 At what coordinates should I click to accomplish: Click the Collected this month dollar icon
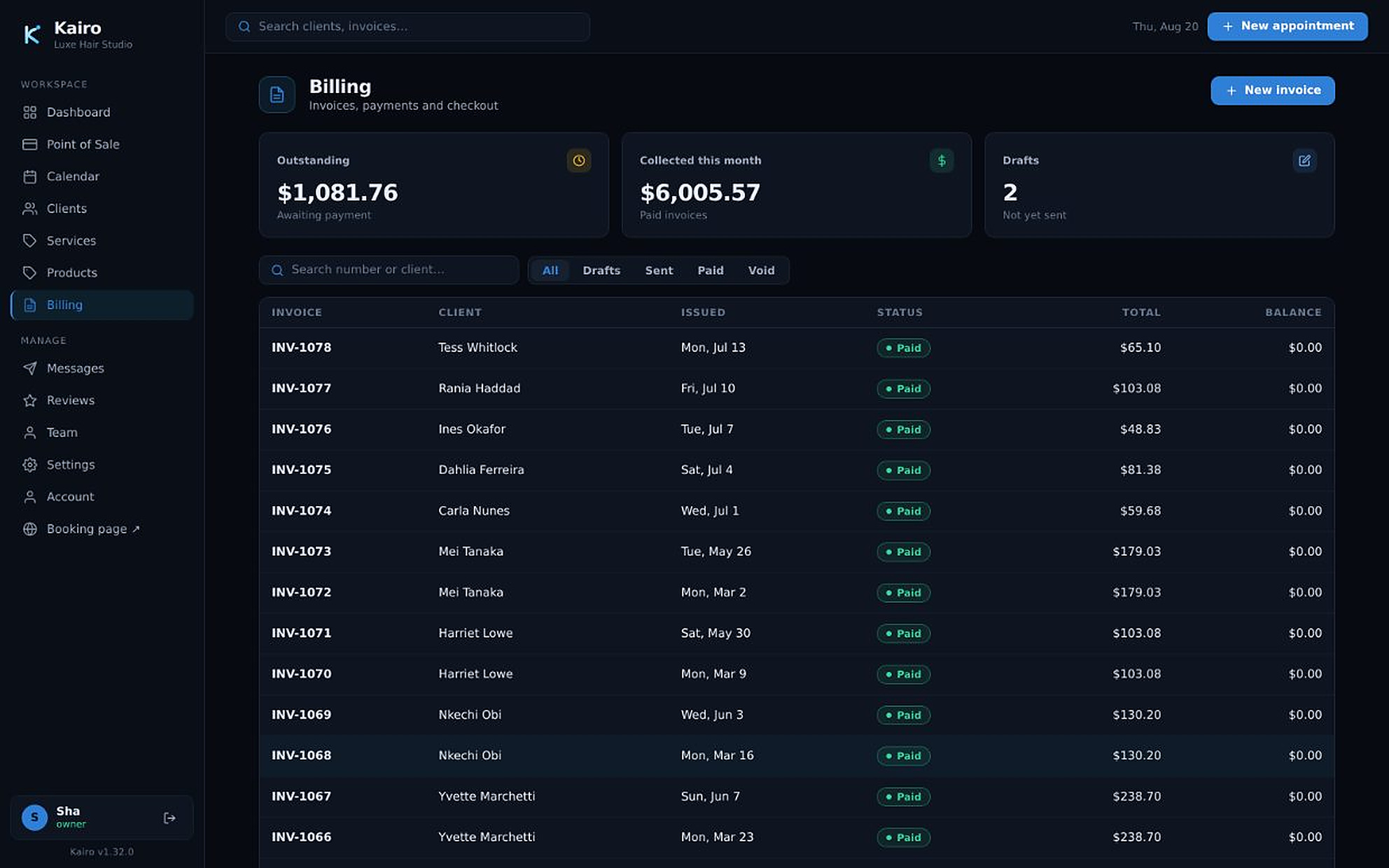coord(942,161)
